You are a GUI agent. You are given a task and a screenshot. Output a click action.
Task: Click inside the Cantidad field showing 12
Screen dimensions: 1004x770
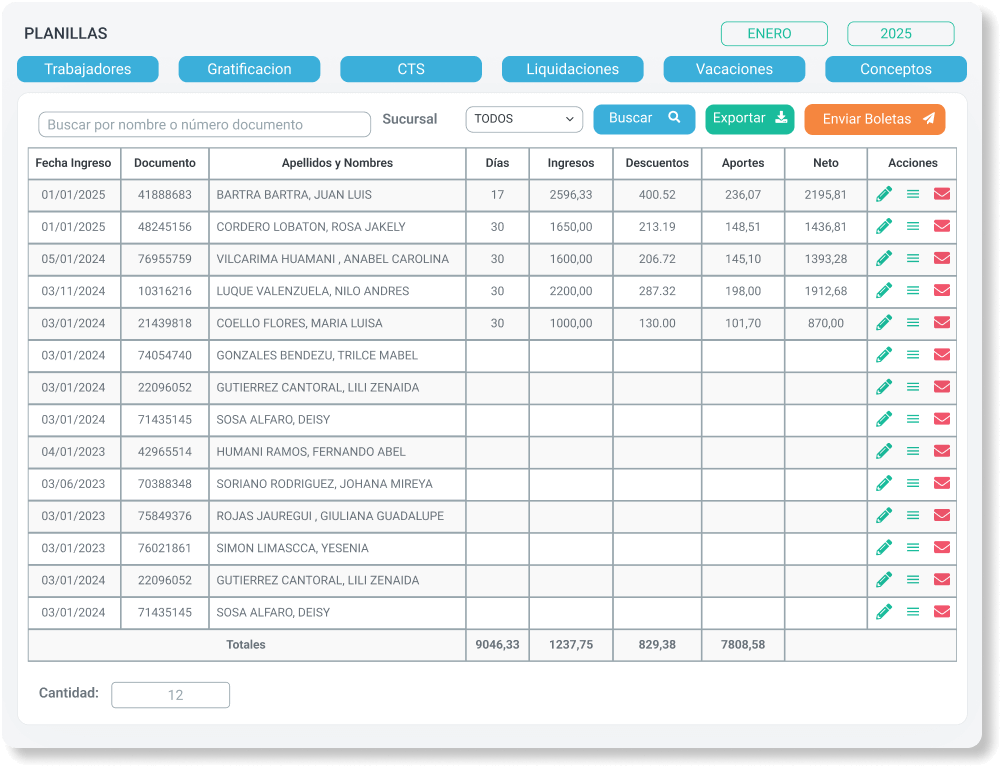[170, 694]
